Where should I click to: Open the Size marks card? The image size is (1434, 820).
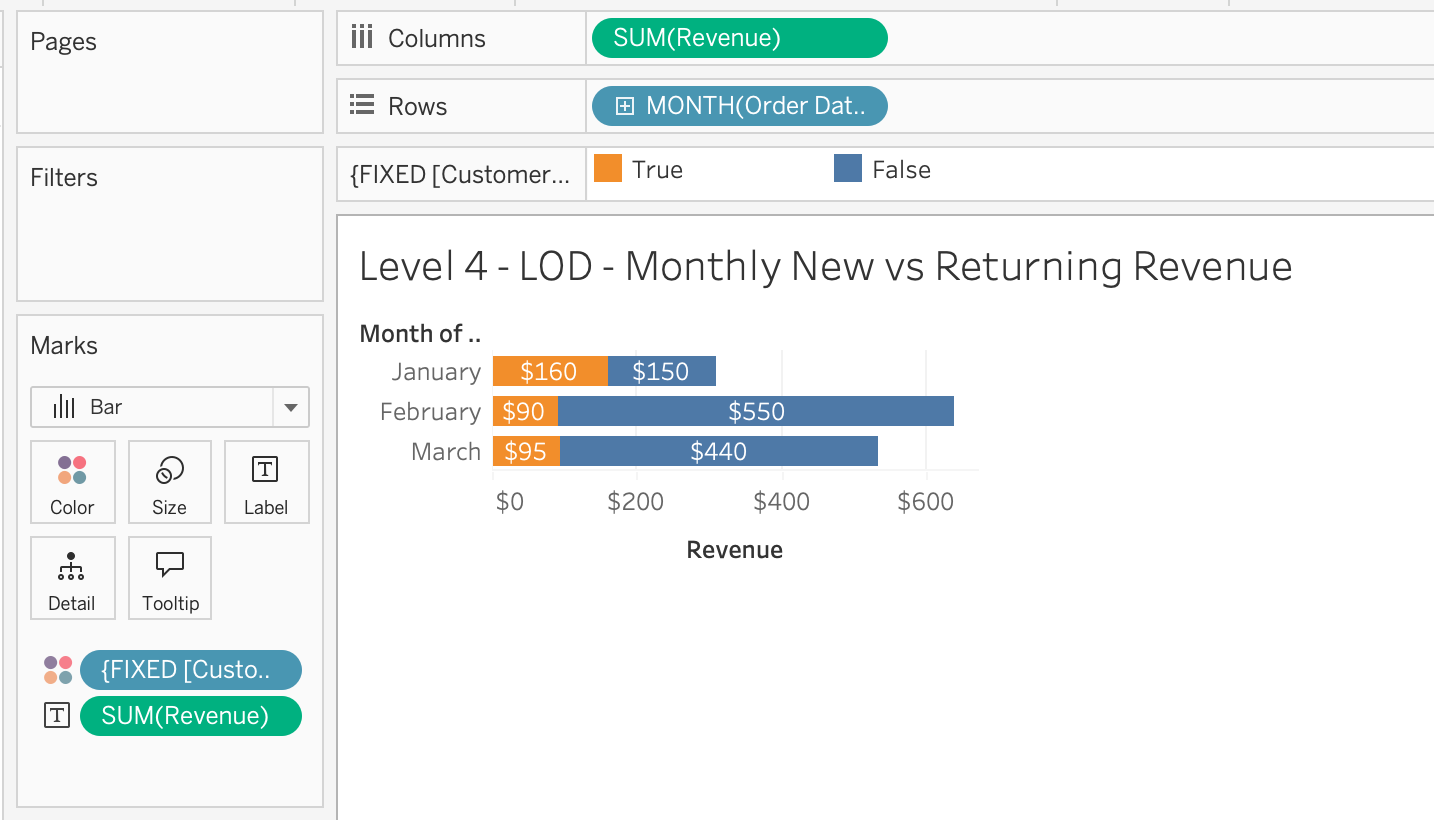point(169,470)
